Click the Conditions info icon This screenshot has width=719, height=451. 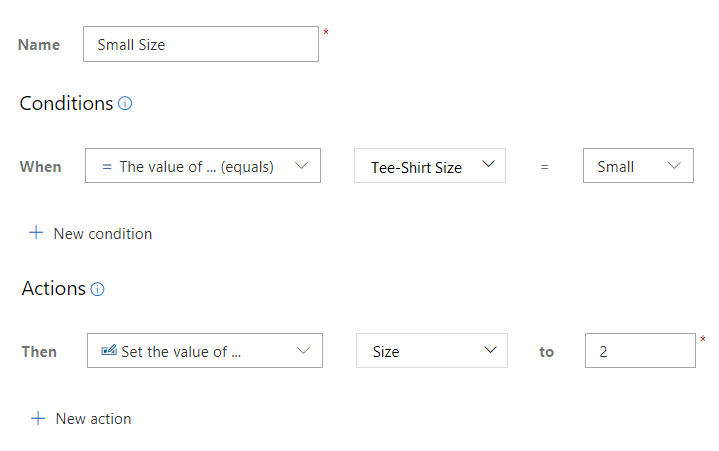pyautogui.click(x=125, y=103)
